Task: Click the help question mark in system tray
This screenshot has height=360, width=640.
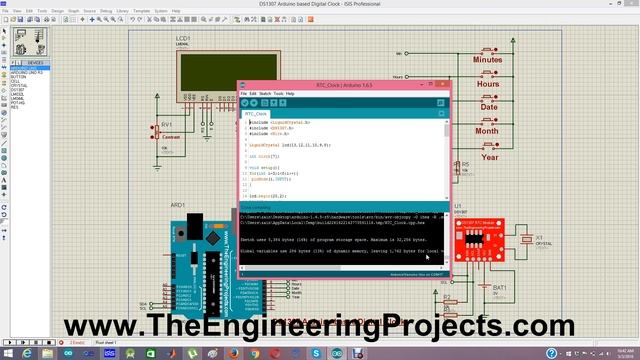Action: click(x=551, y=353)
